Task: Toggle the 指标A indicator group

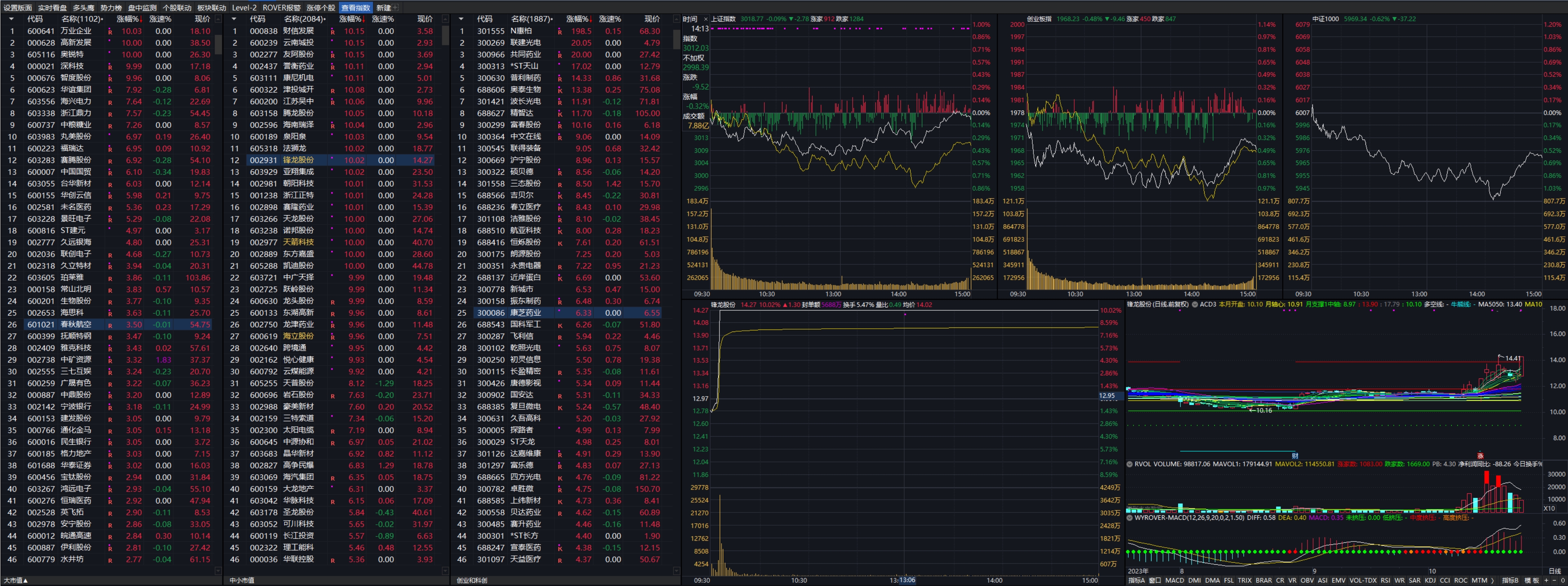Action: (x=1136, y=581)
